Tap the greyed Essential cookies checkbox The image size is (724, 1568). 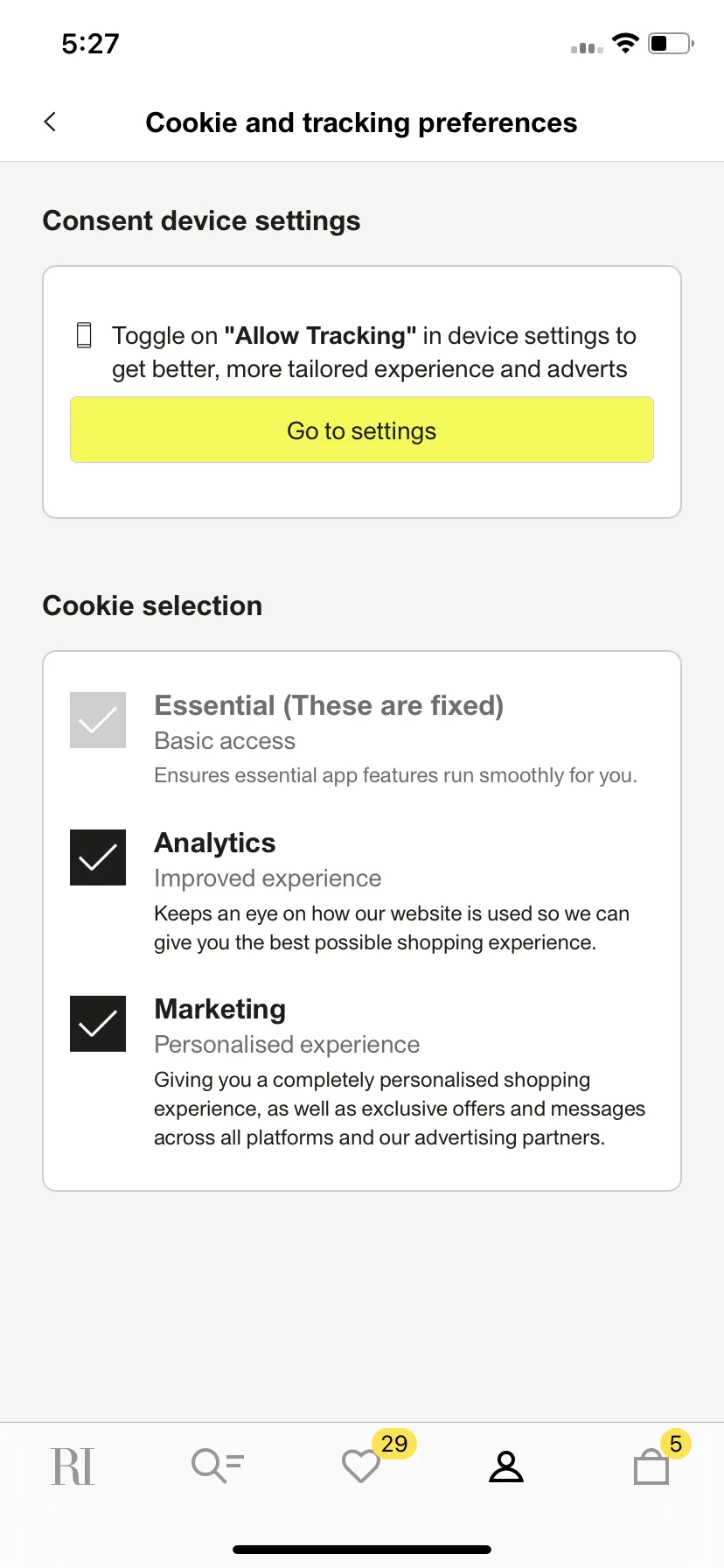[x=98, y=720]
